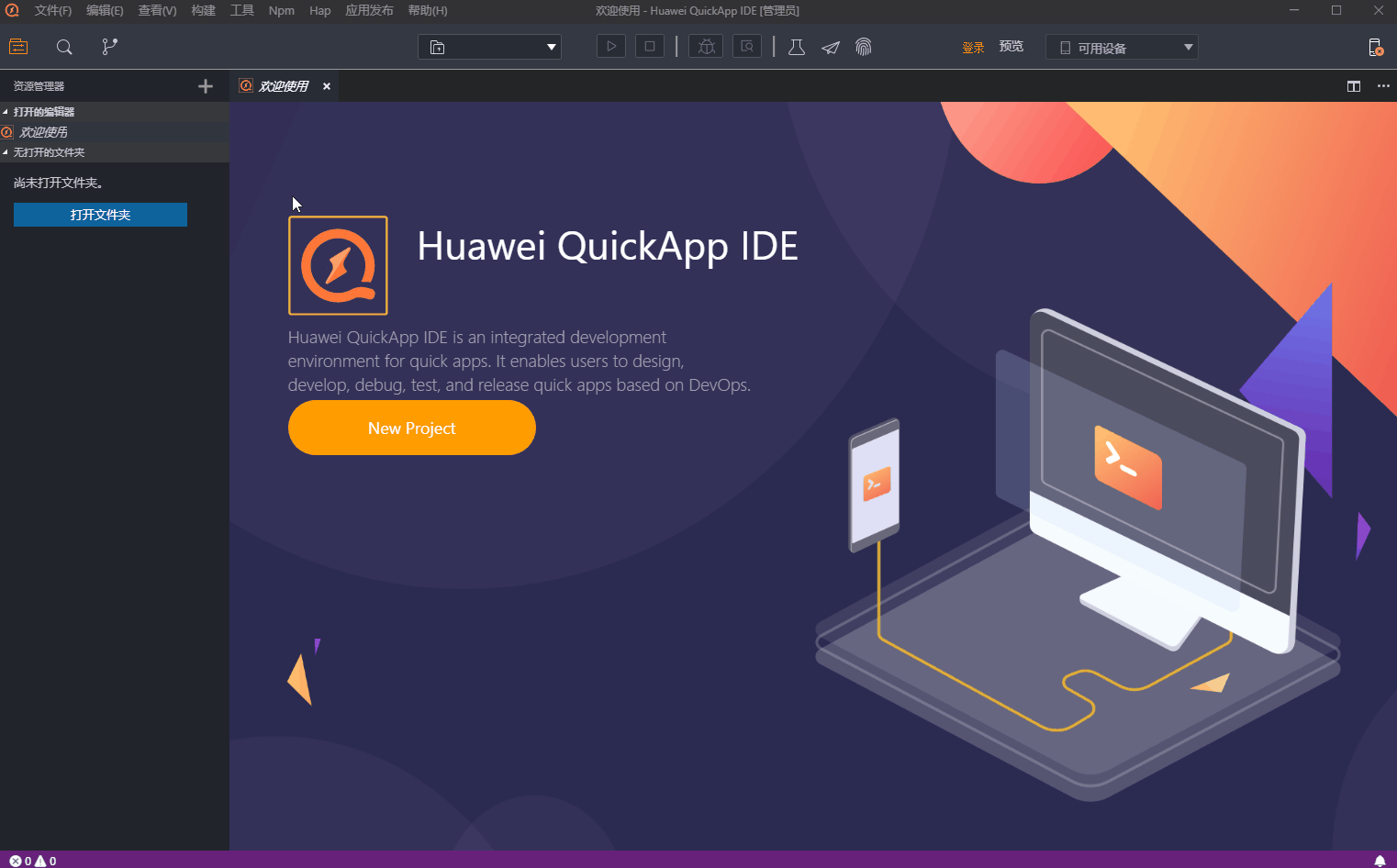Open the test flask icon
The height and width of the screenshot is (868, 1397).
coord(797,47)
